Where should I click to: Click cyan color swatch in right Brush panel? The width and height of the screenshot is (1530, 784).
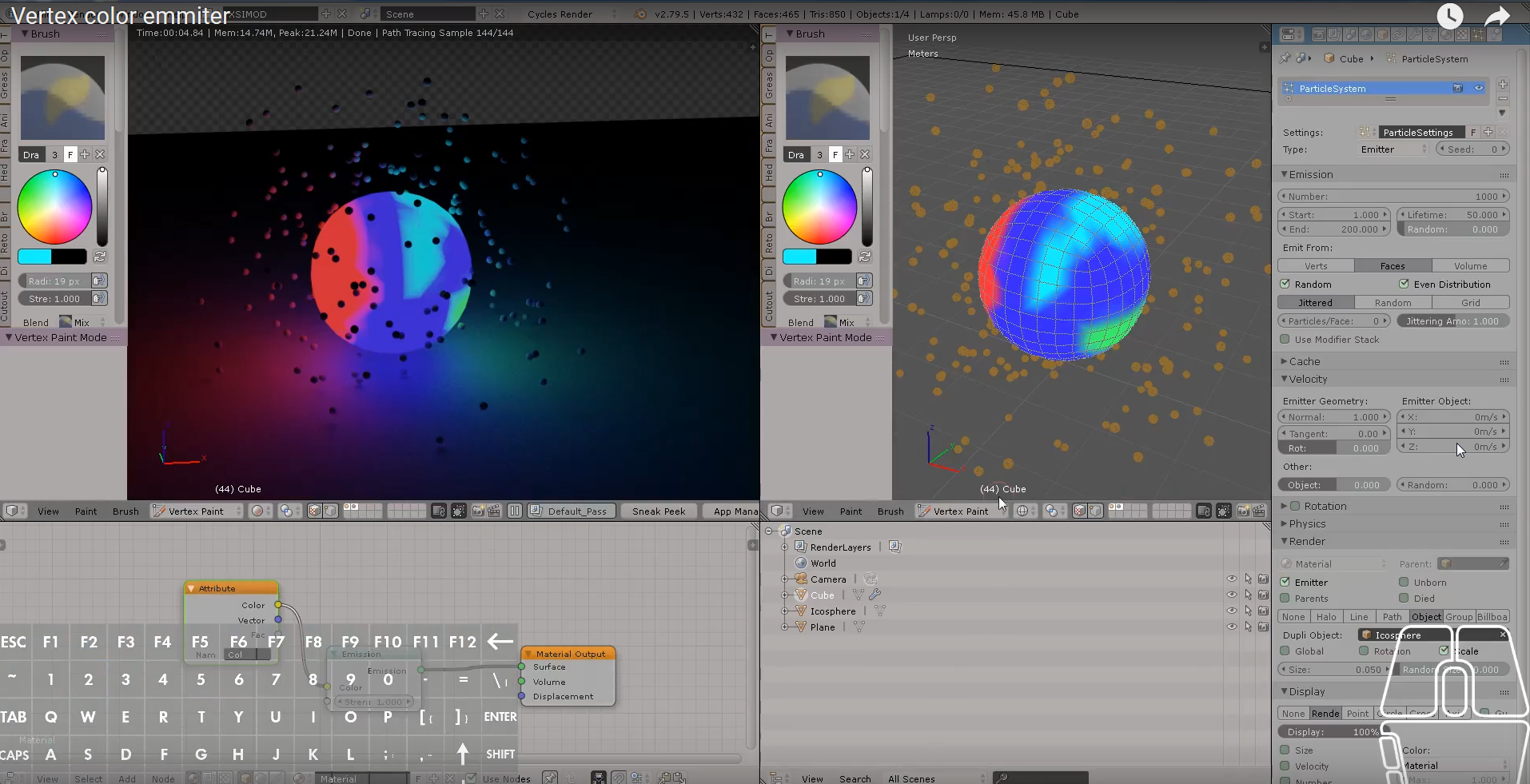coord(799,257)
